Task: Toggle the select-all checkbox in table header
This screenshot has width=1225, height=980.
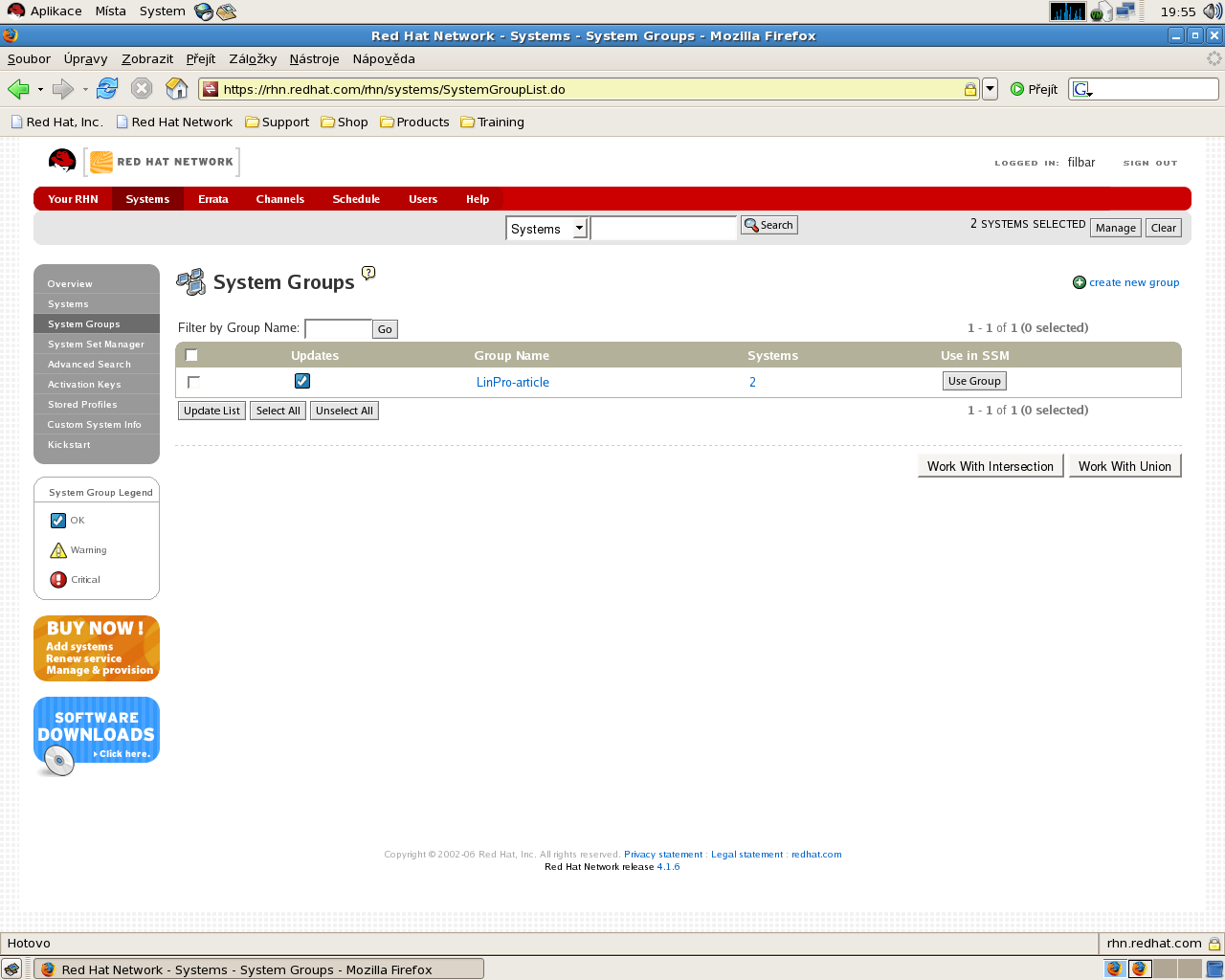Action: (x=191, y=355)
